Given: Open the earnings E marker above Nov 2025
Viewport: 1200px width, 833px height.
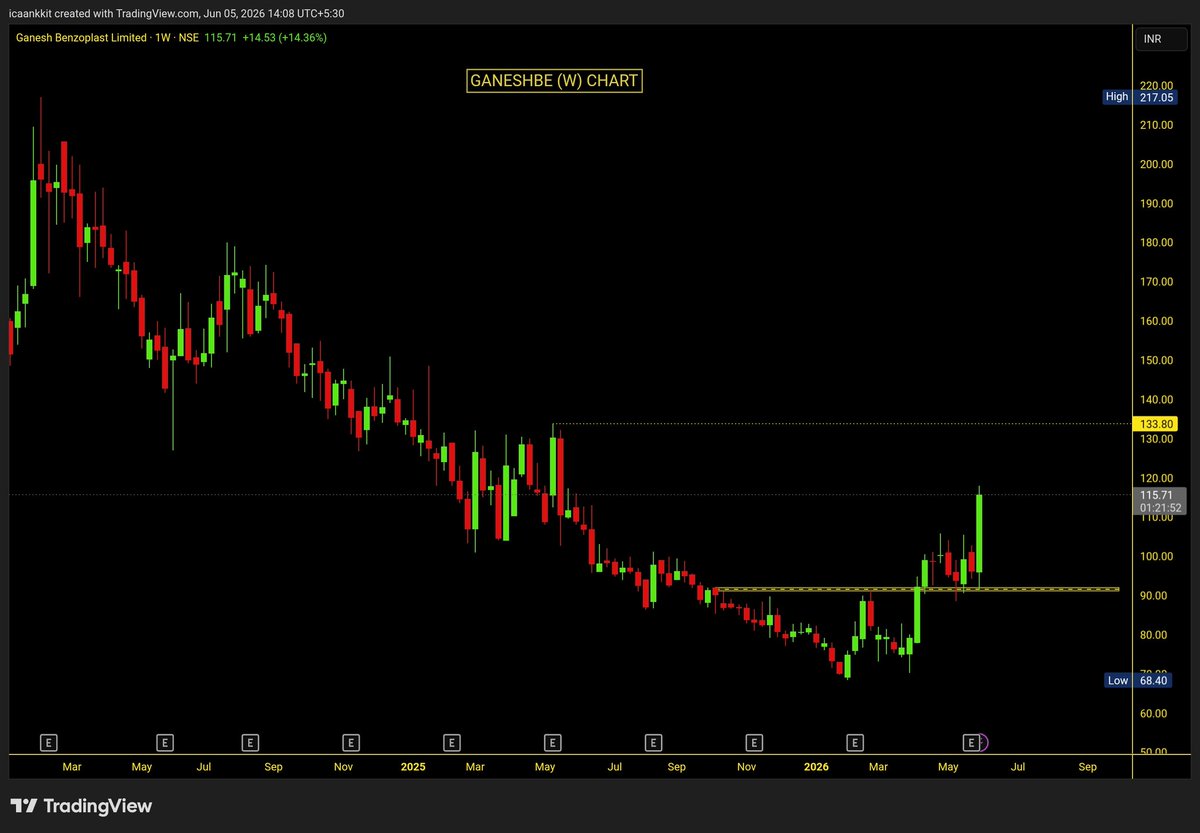Looking at the screenshot, I should tap(754, 742).
